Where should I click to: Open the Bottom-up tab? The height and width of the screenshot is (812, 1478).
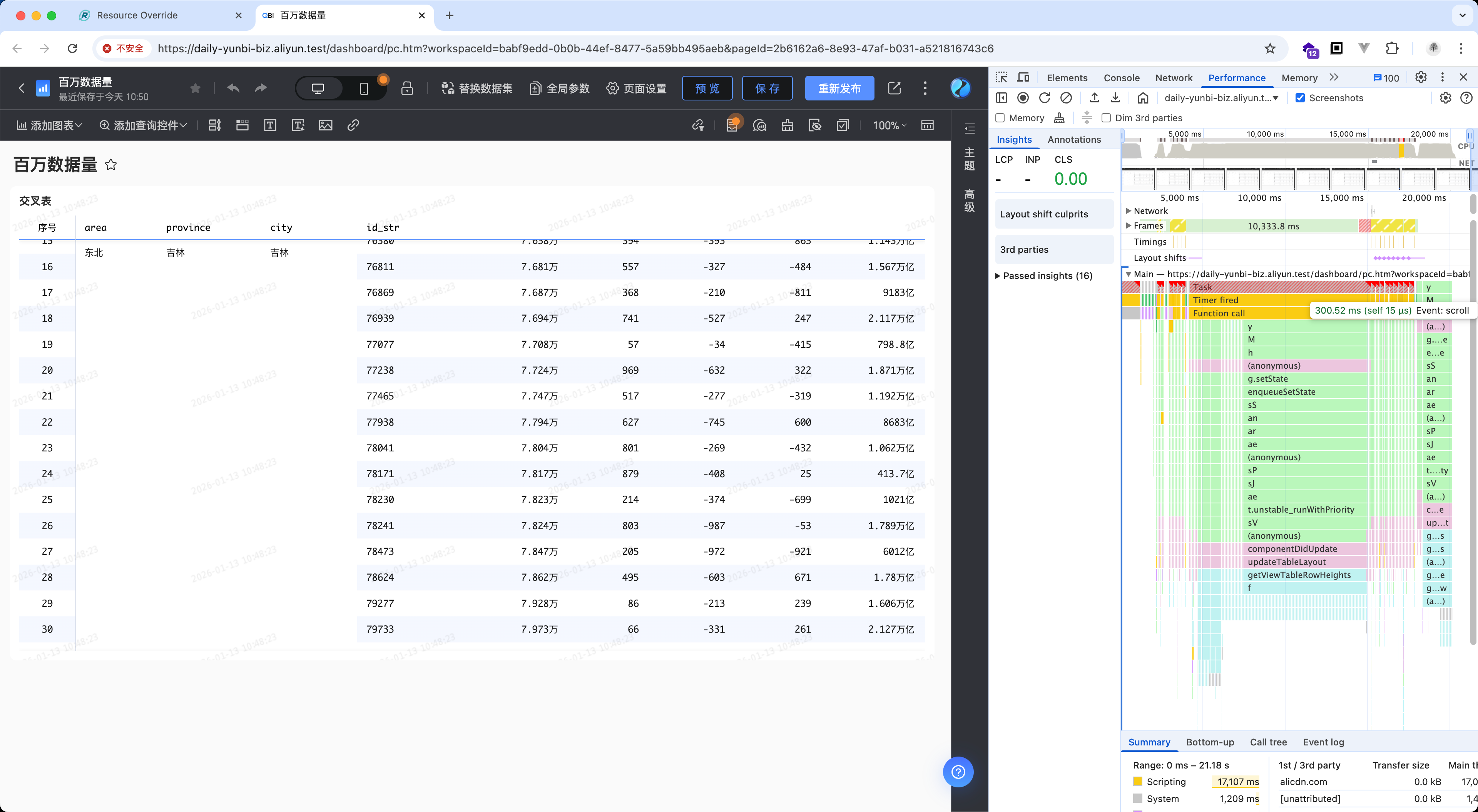click(1209, 742)
